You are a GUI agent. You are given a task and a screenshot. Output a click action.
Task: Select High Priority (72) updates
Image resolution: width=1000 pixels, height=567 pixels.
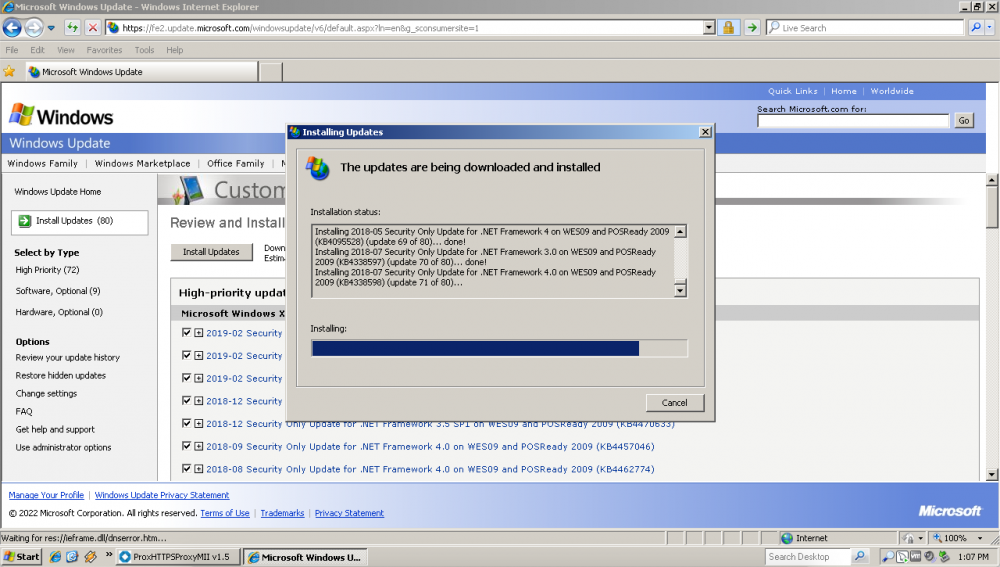pyautogui.click(x=47, y=270)
